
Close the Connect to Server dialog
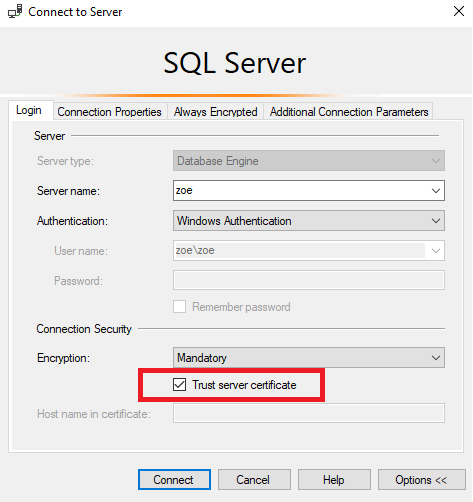point(459,11)
